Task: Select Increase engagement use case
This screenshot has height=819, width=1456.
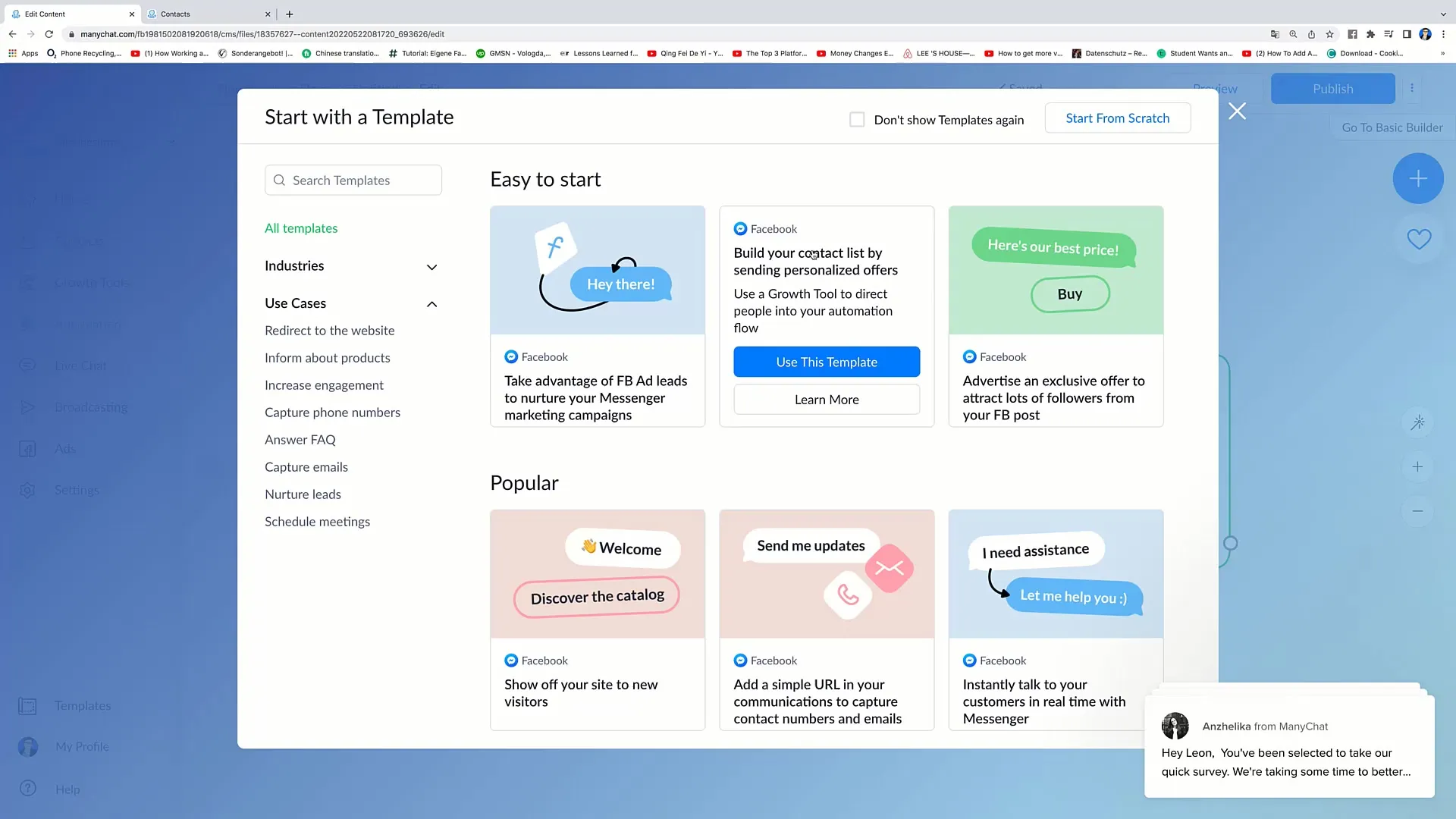Action: click(324, 385)
